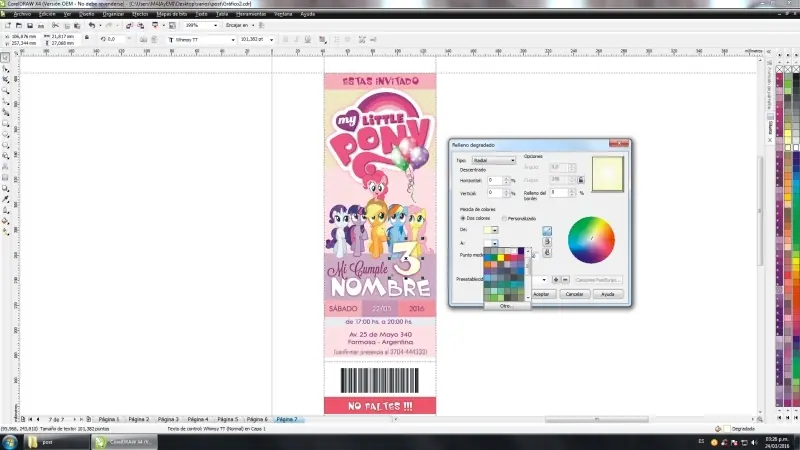
Task: Click the Save icon in the toolbar
Action: 30,25
